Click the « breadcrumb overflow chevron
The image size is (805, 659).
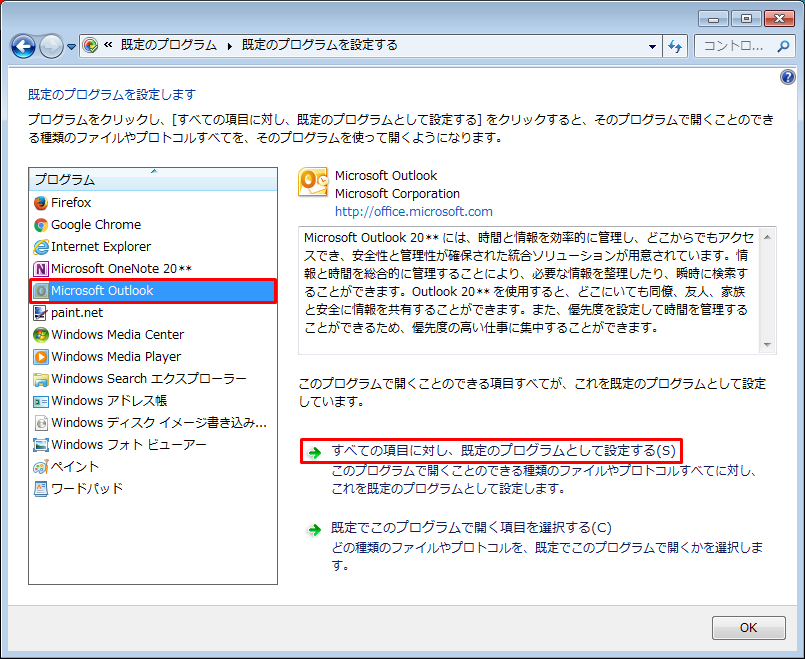click(108, 45)
